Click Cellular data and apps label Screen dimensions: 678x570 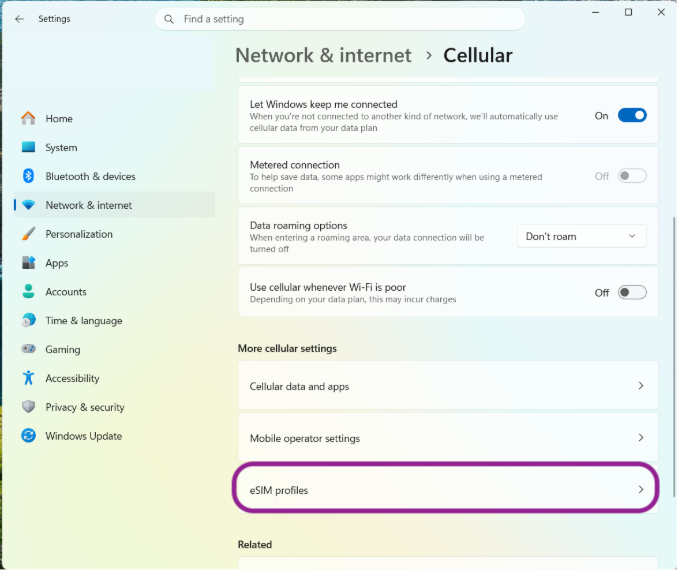[x=299, y=386]
